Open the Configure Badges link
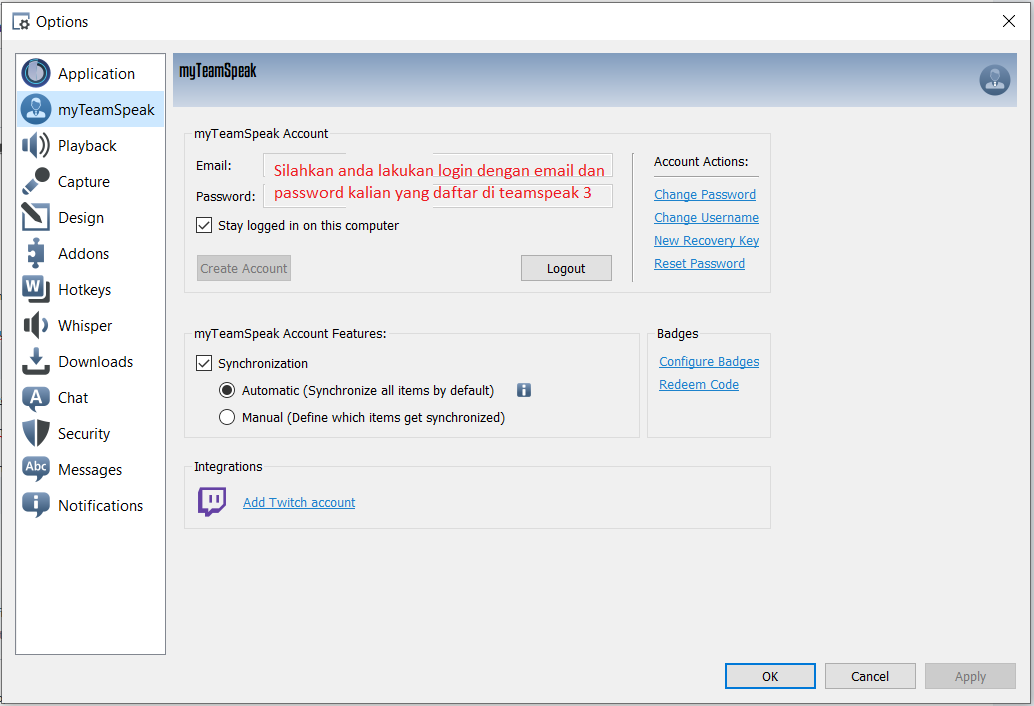Image resolution: width=1034 pixels, height=706 pixels. 709,361
